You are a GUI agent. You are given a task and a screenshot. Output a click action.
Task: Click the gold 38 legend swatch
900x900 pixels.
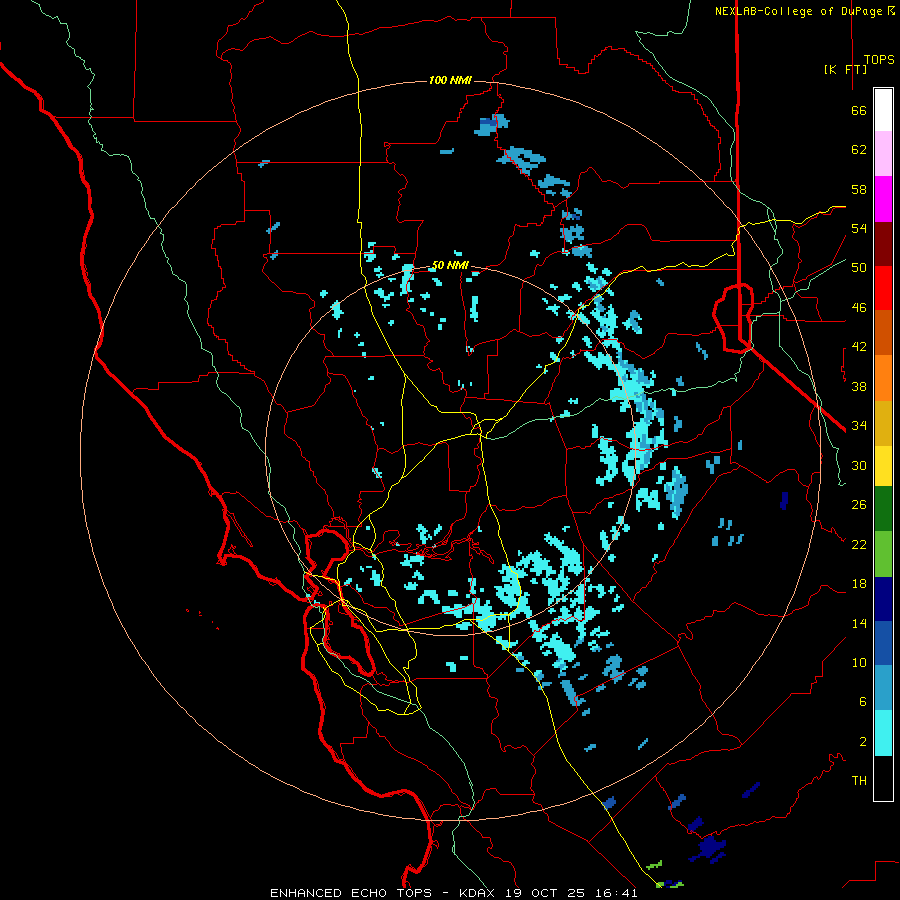coord(883,424)
